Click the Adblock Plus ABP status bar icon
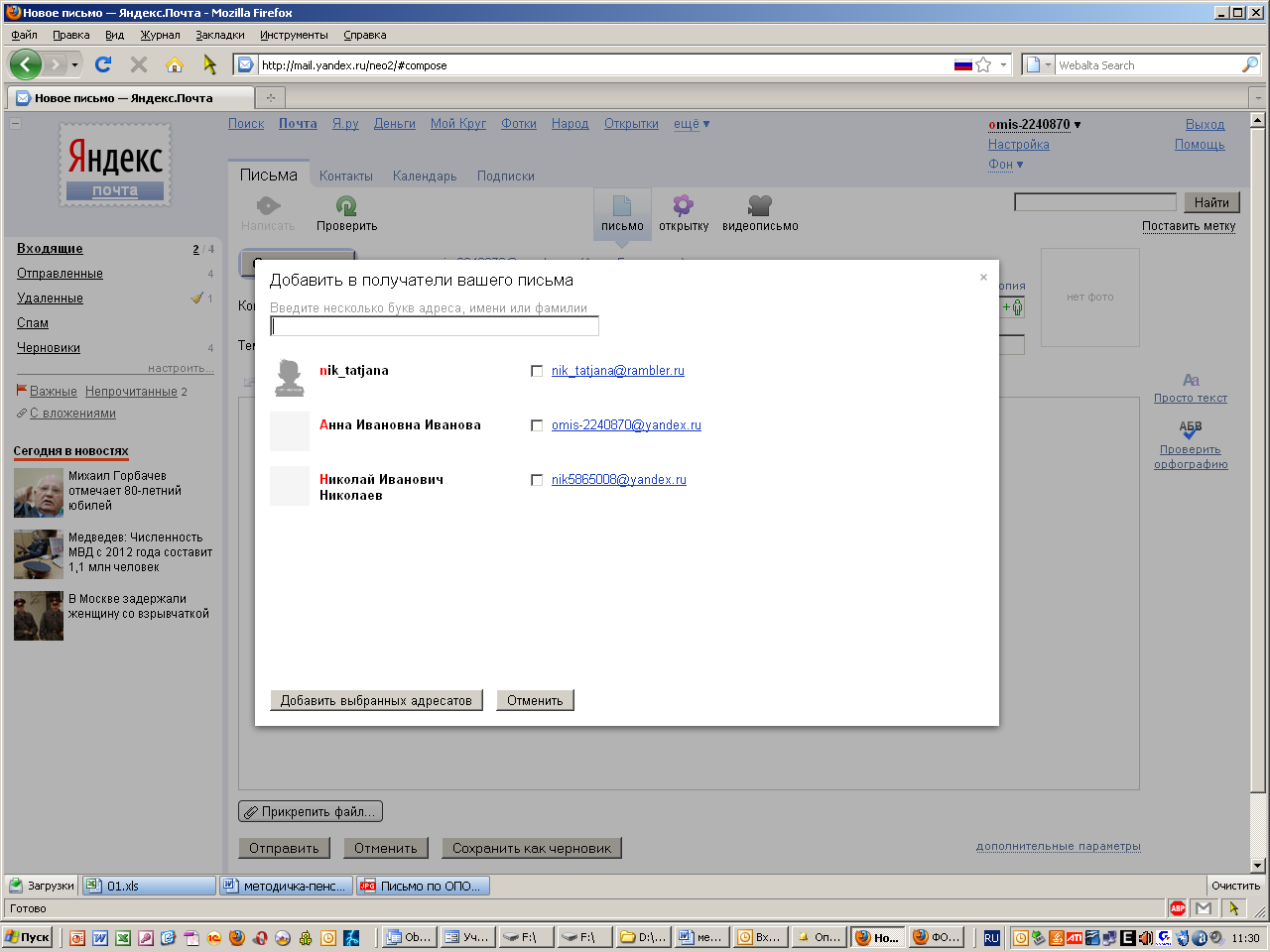Screen dimensions: 1270x952 coord(1178,908)
